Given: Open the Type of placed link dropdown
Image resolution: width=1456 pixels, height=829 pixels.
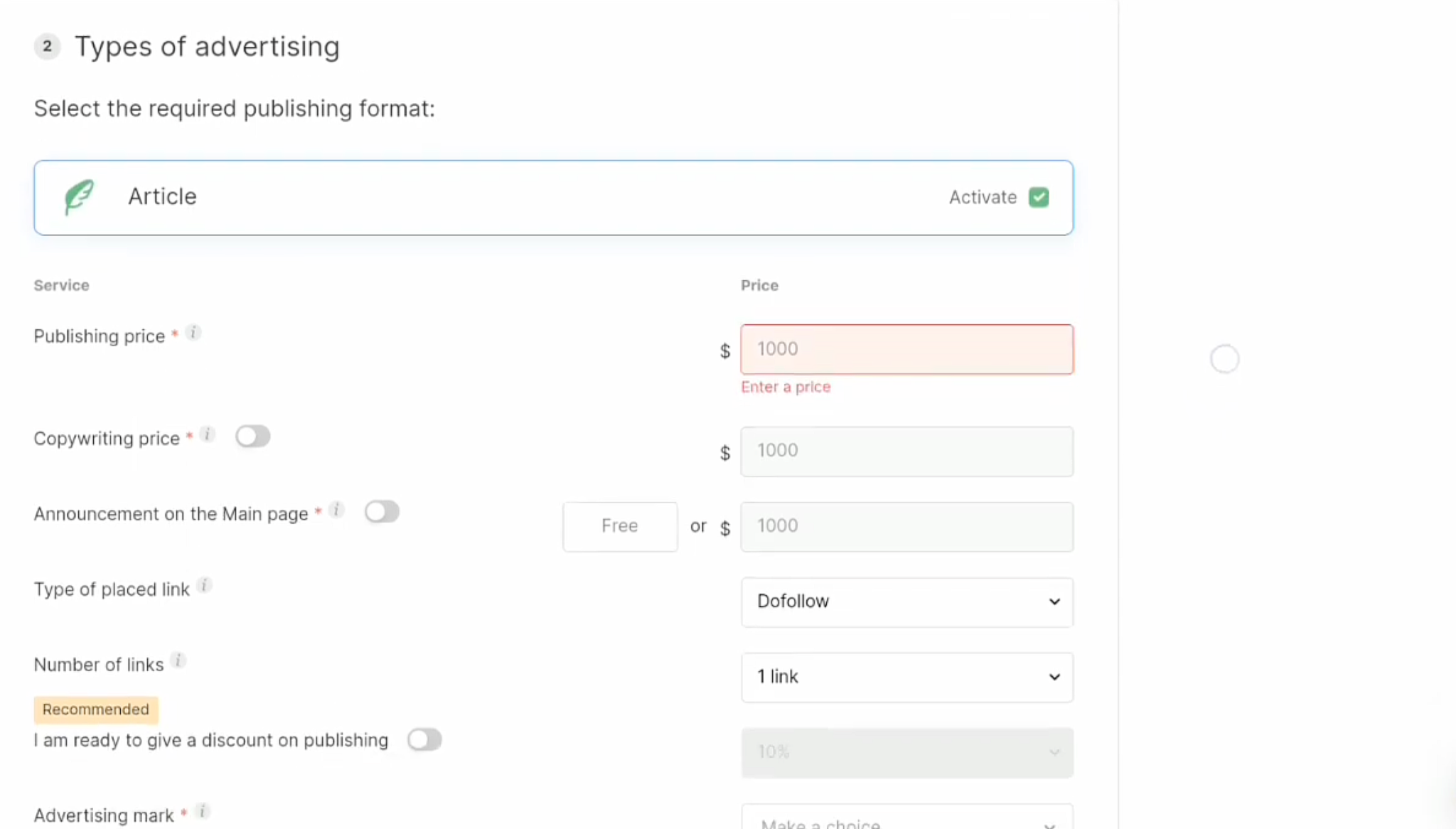Looking at the screenshot, I should pyautogui.click(x=906, y=601).
